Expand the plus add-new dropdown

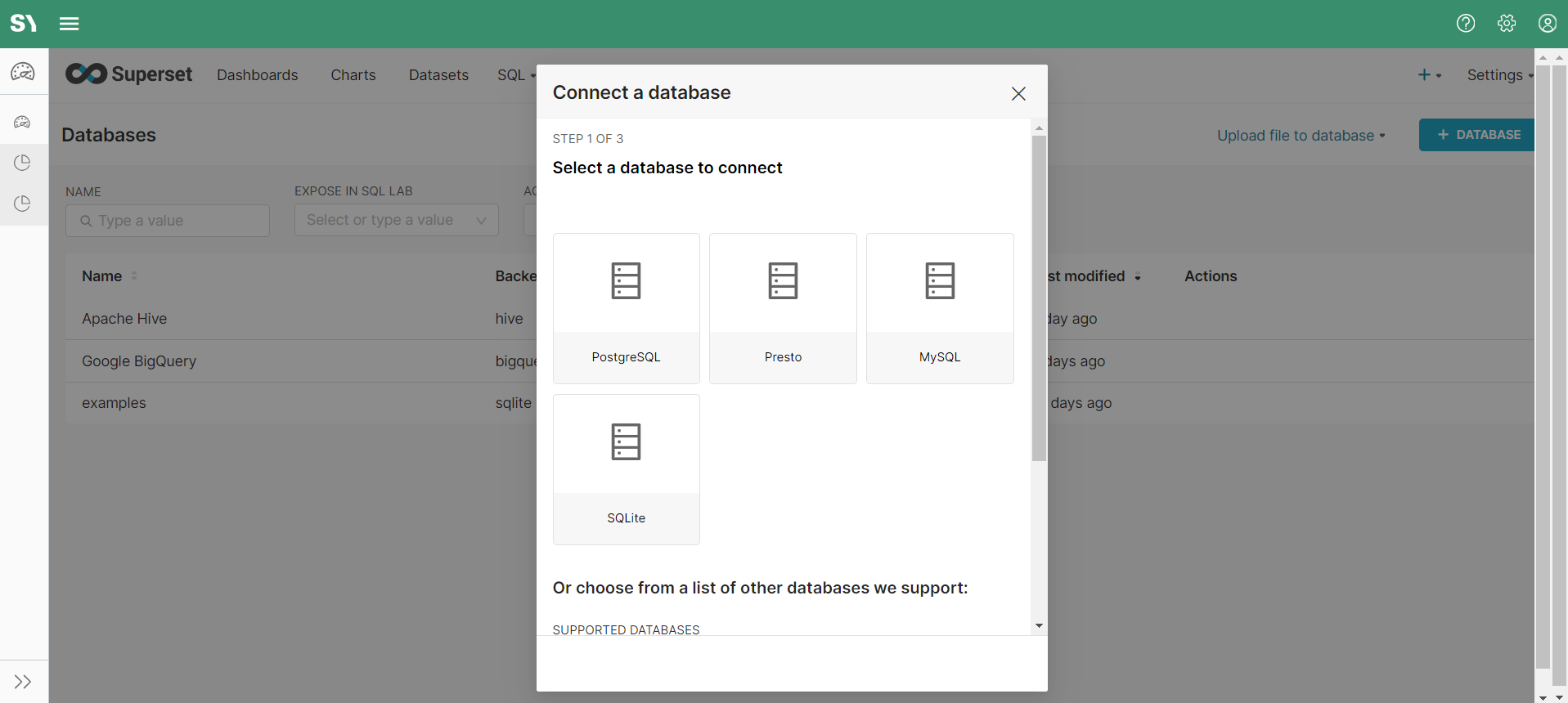click(1429, 75)
